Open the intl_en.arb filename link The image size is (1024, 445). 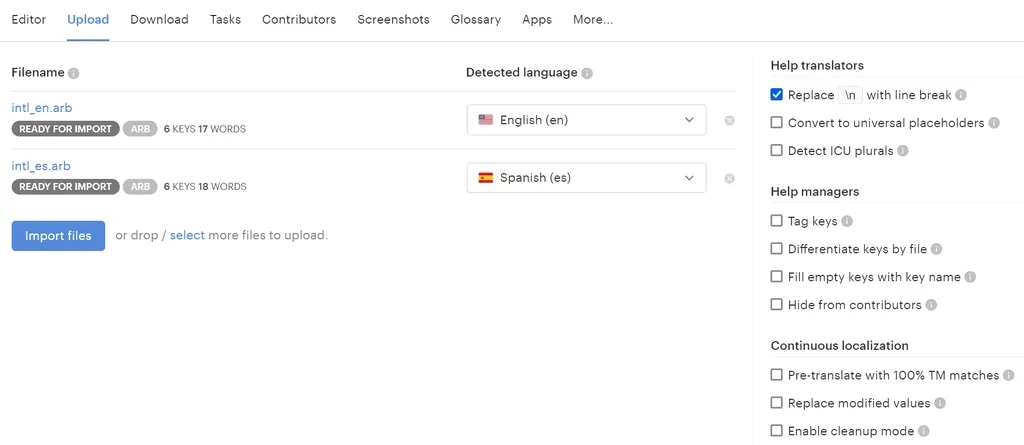tap(41, 108)
